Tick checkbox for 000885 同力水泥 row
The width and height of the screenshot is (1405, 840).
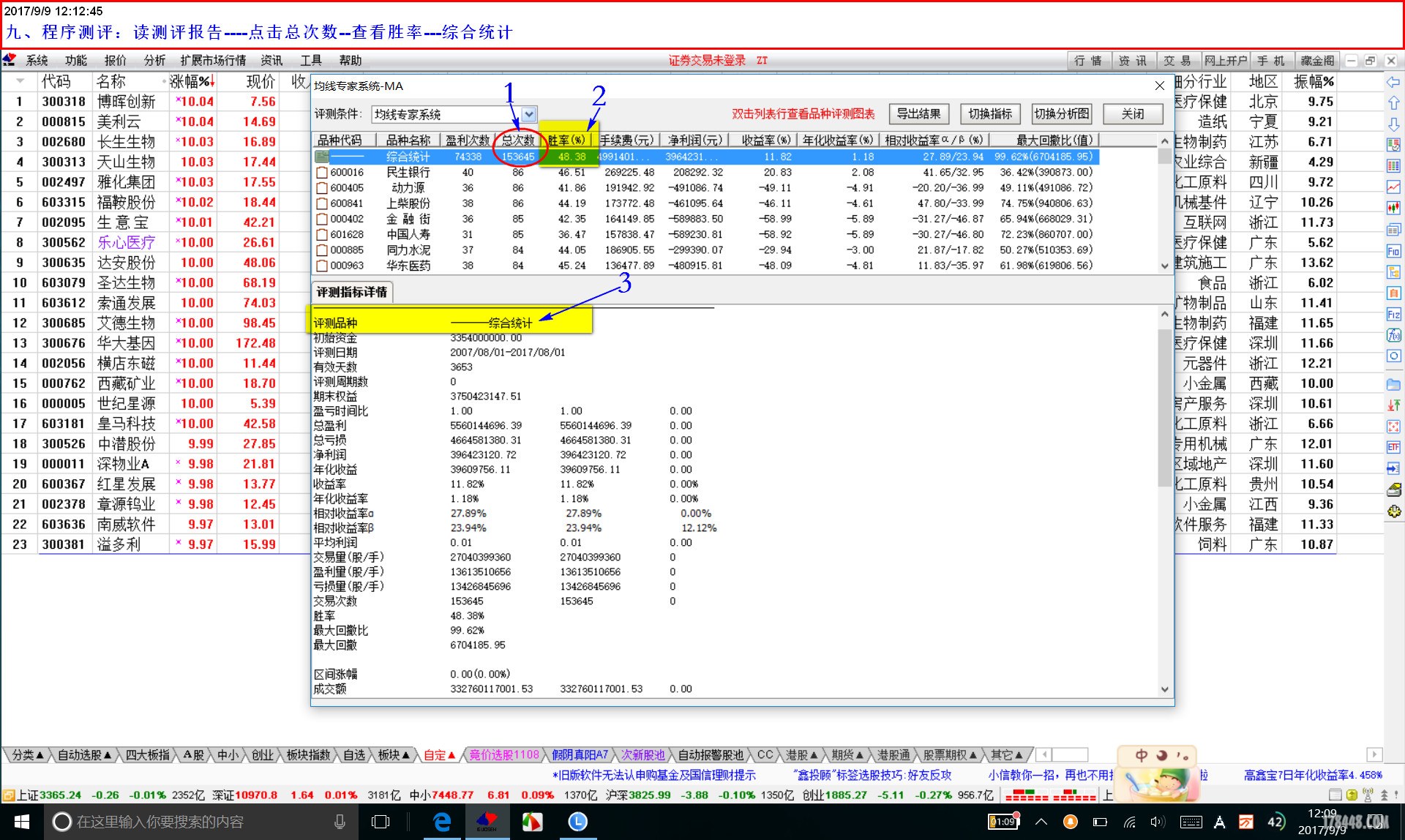click(x=321, y=250)
